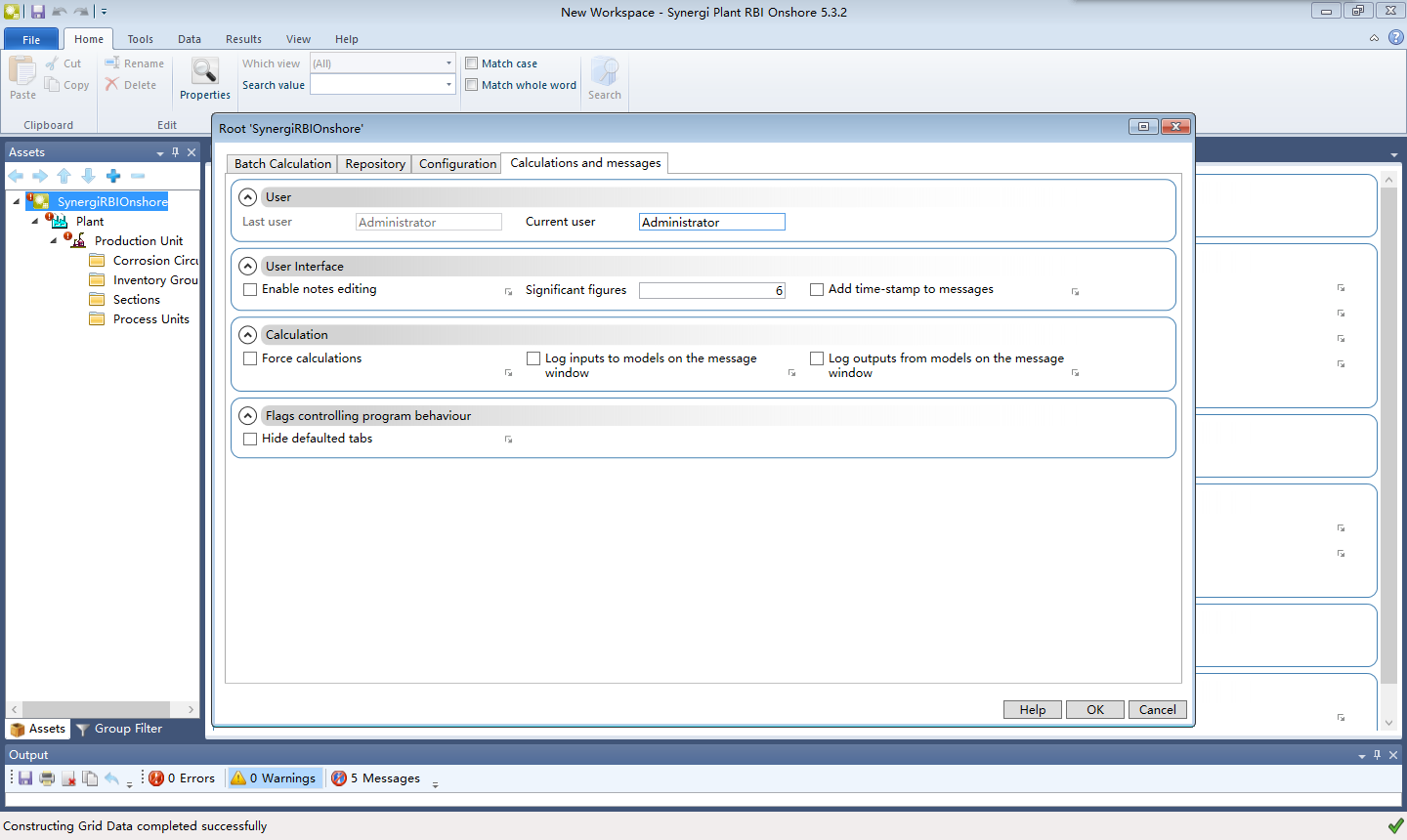Toggle the 0 Warnings filter
Viewport: 1407px width, 840px height.
(x=274, y=778)
